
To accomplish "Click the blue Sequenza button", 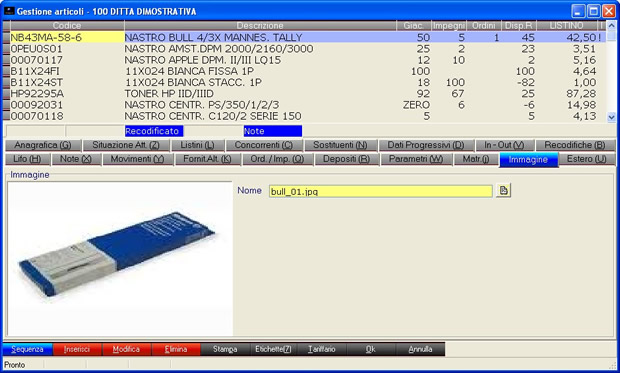I will pos(27,349).
